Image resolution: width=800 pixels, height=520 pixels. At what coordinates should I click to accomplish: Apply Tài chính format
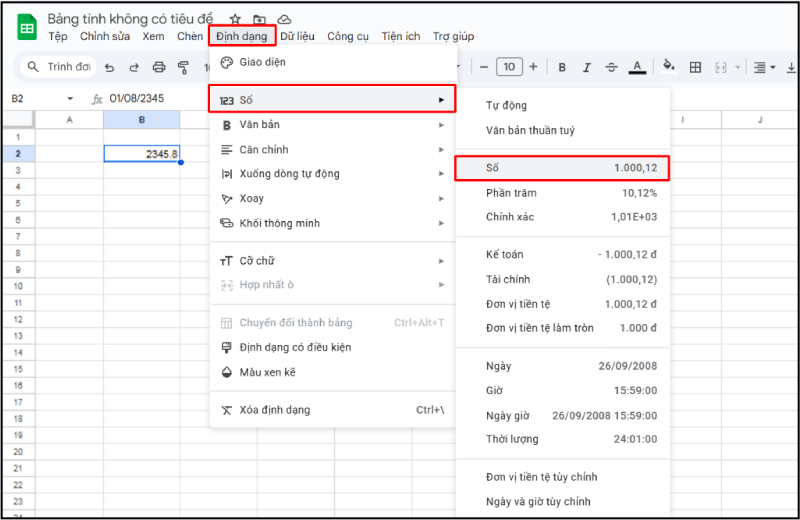[x=562, y=279]
